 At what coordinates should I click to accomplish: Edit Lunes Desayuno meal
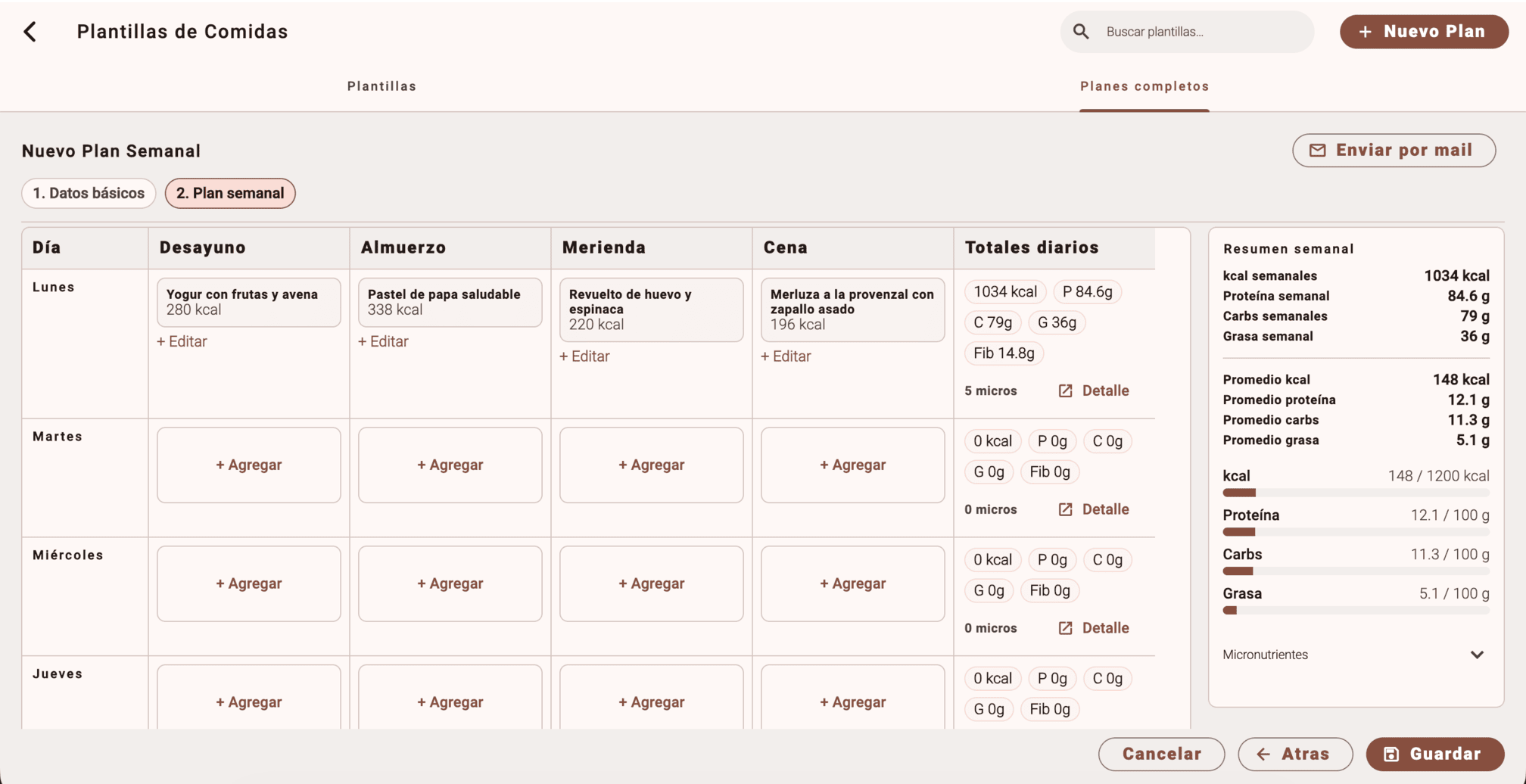[182, 342]
